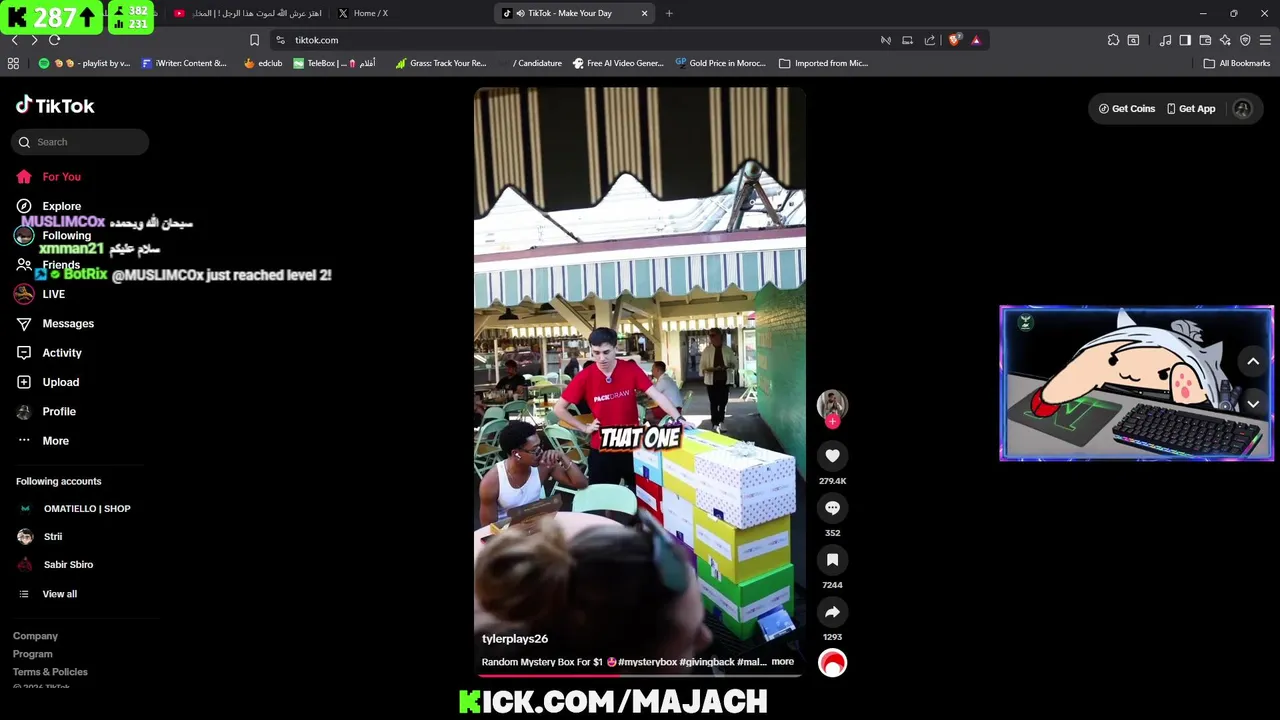
Task: Toggle browser sidebar panel
Action: pyautogui.click(x=1185, y=40)
